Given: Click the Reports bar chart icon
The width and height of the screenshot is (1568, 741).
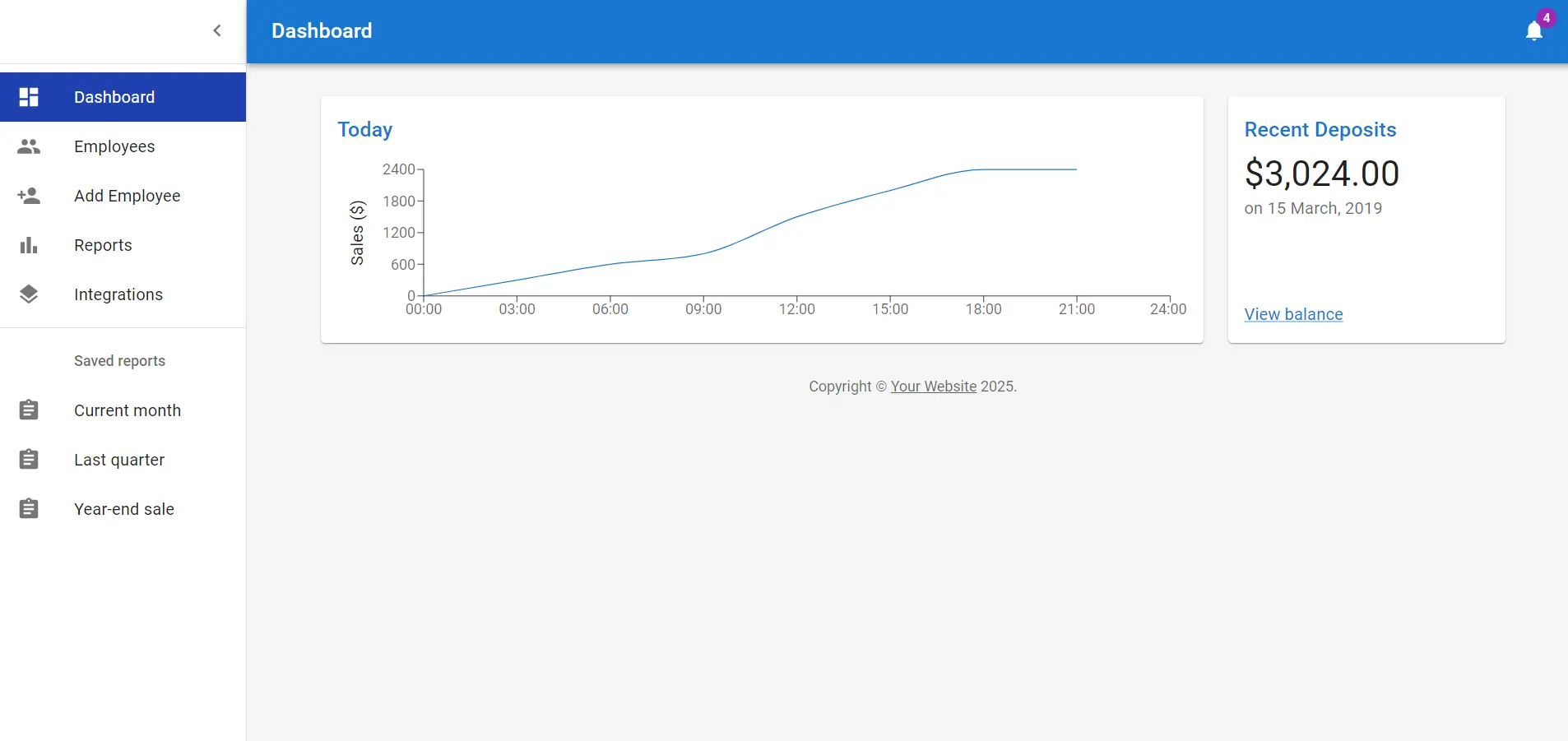Looking at the screenshot, I should [x=29, y=245].
